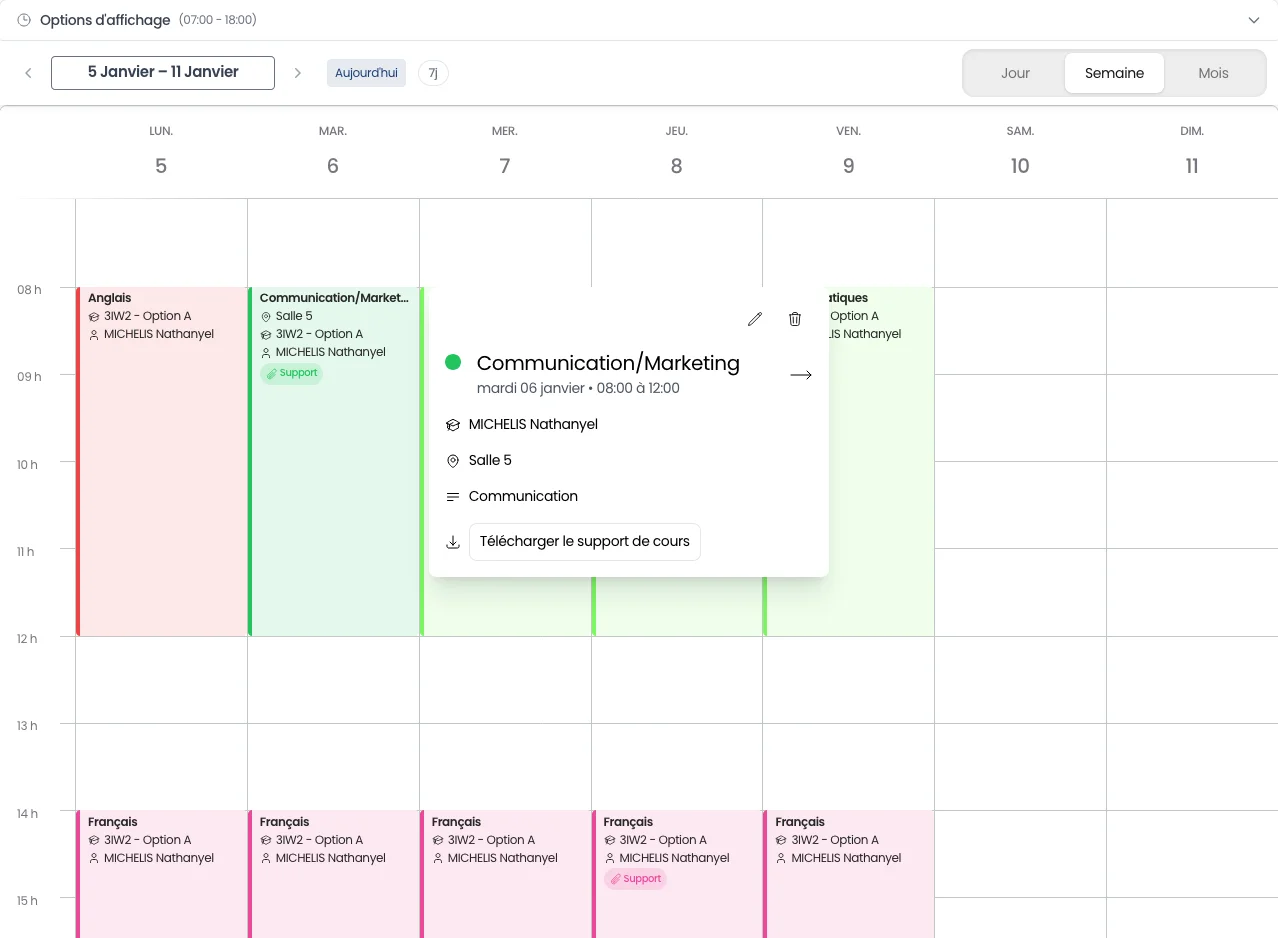This screenshot has height=938, width=1278.
Task: Select the VEN. 9 day header
Action: (849, 152)
